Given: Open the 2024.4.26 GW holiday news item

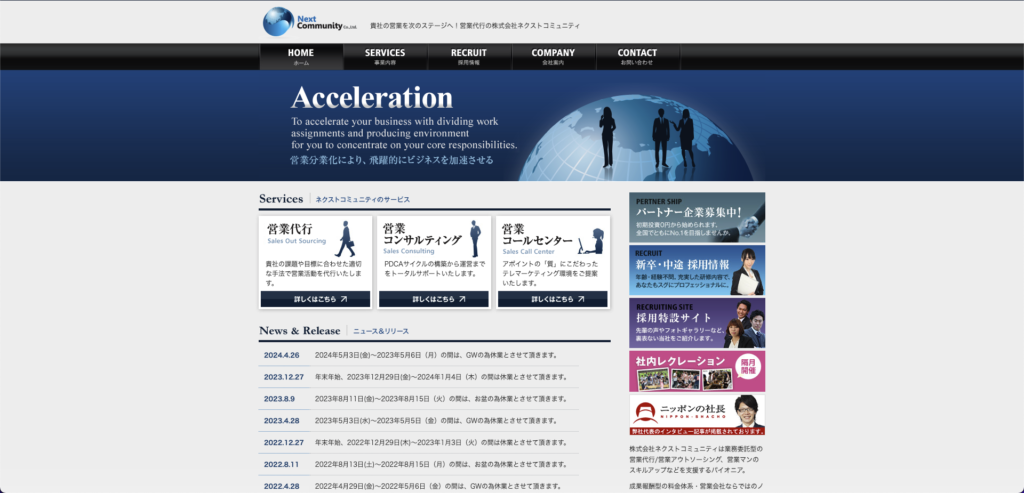Looking at the screenshot, I should pyautogui.click(x=436, y=355).
